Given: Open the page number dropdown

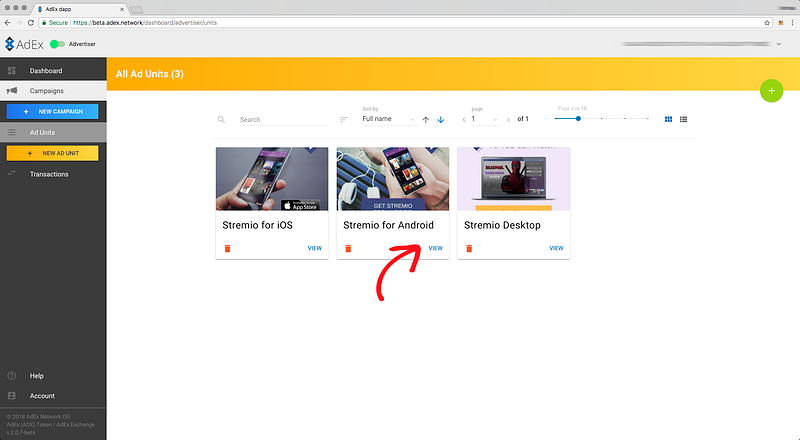Looking at the screenshot, I should pyautogui.click(x=485, y=119).
